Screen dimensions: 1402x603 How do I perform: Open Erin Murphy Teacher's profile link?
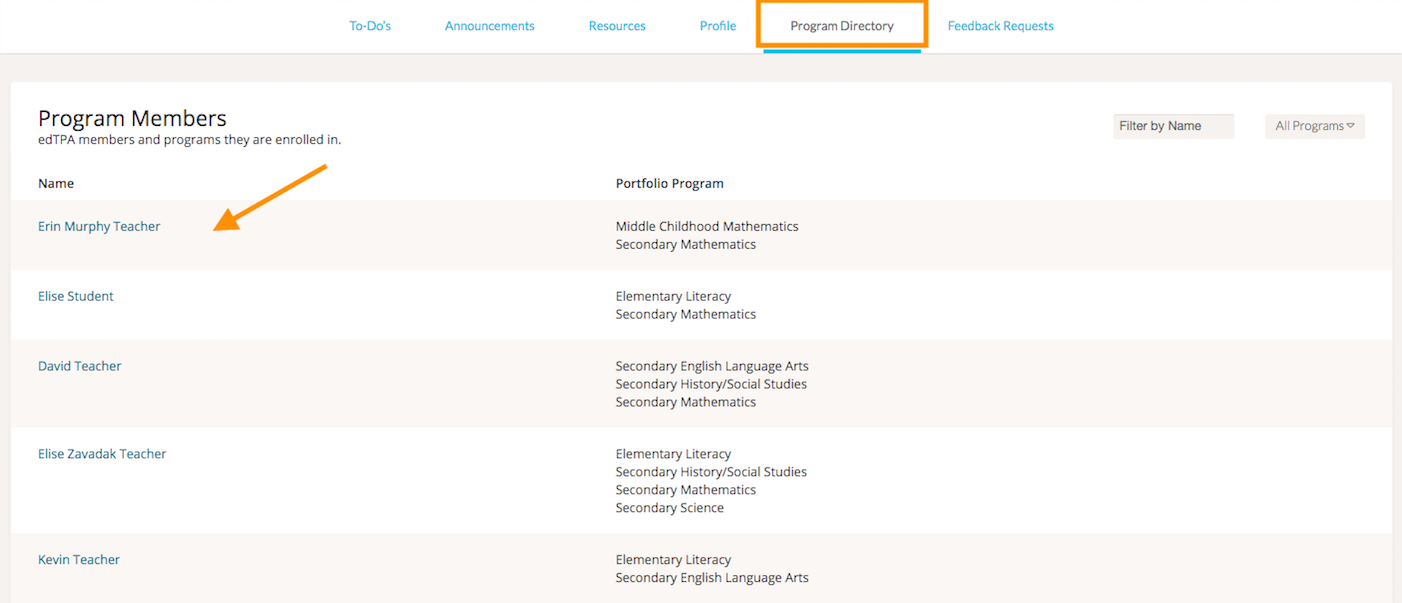coord(99,227)
